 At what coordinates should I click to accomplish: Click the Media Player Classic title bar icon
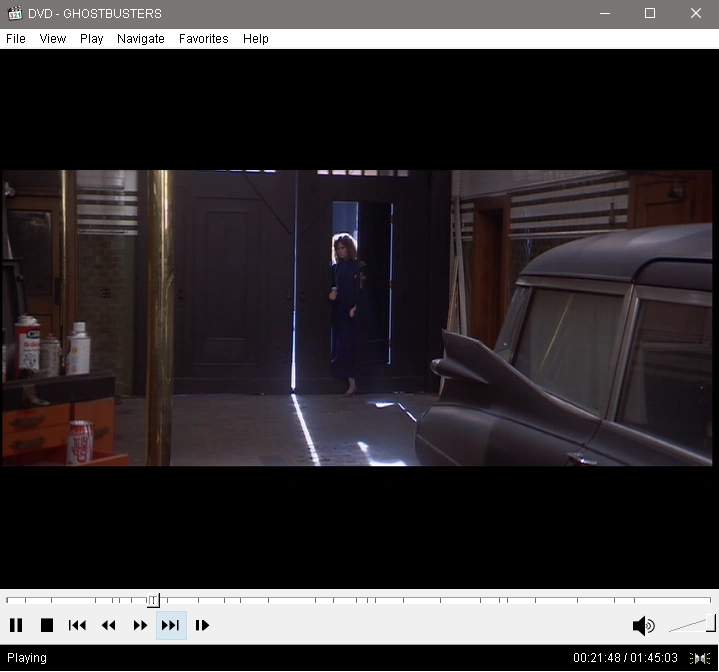point(15,13)
